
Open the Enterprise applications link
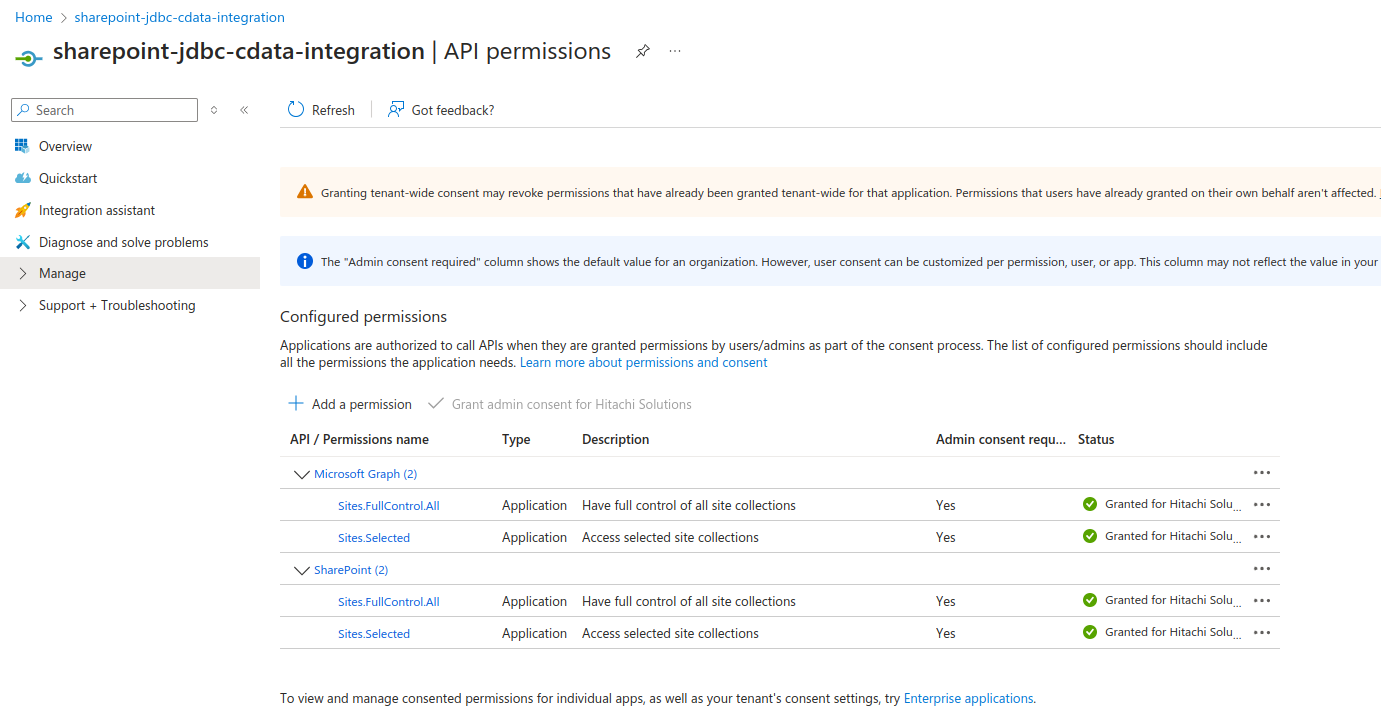(x=968, y=699)
